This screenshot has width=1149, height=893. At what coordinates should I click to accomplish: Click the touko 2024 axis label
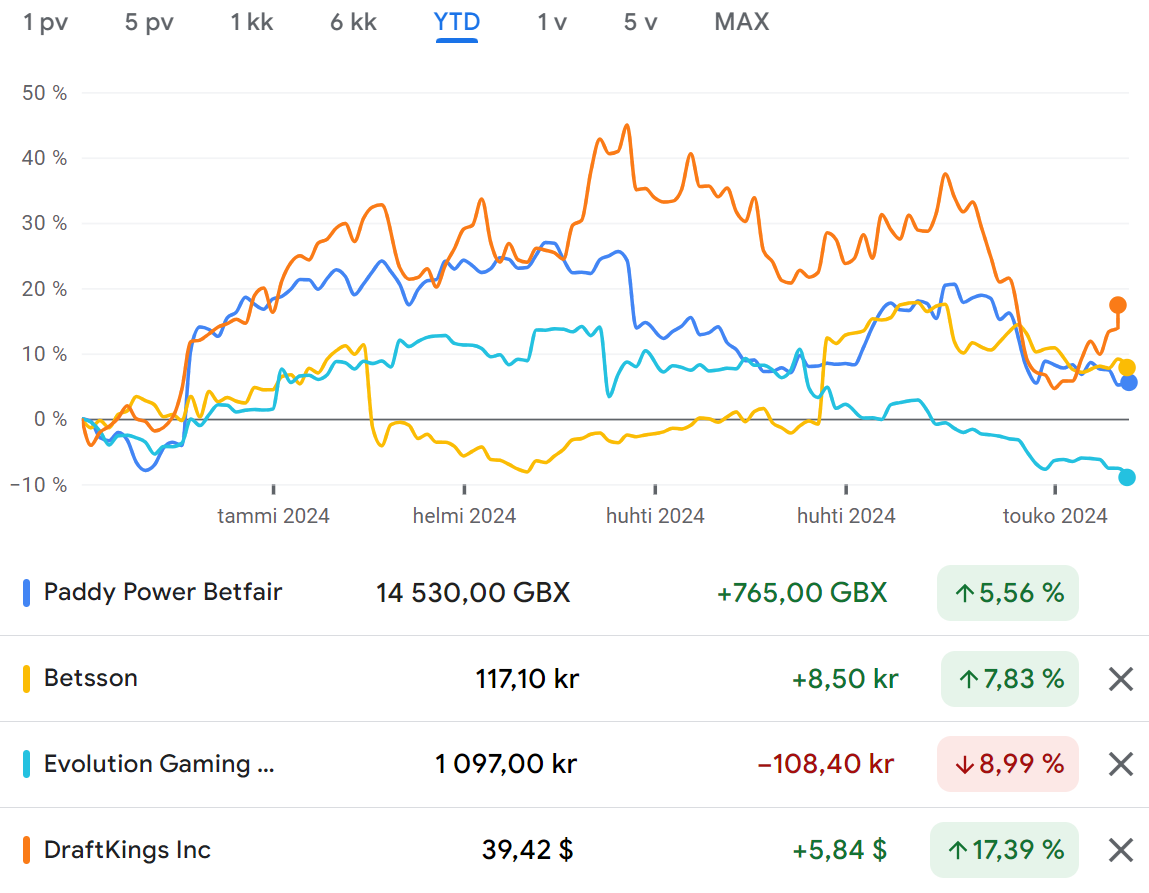pos(1054,516)
